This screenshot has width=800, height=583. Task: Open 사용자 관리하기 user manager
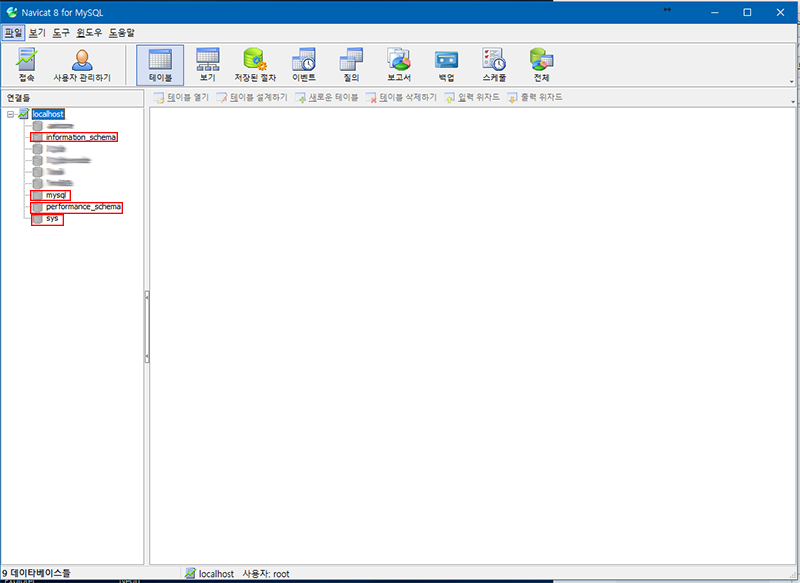[x=82, y=64]
